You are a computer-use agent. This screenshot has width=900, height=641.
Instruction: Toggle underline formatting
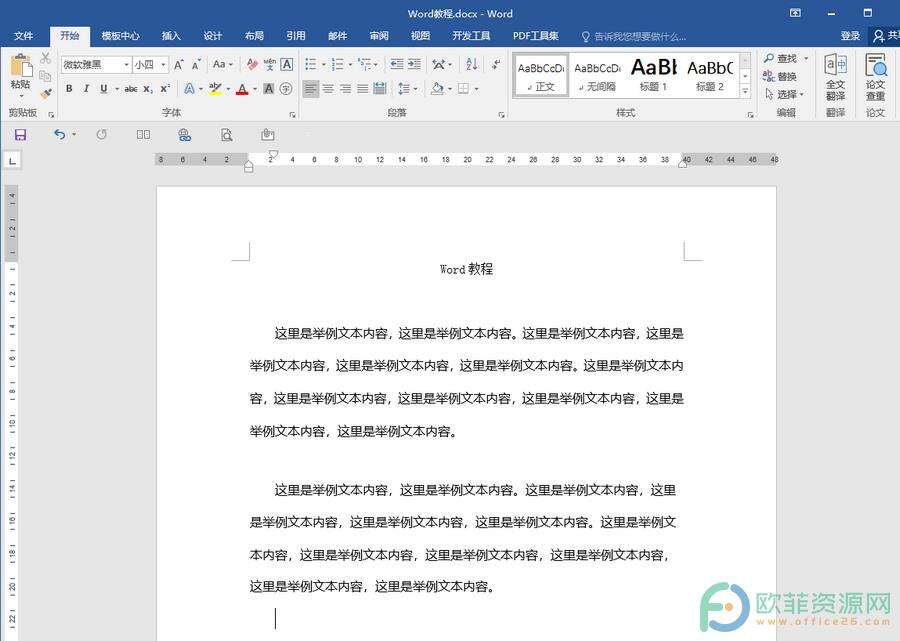[103, 89]
